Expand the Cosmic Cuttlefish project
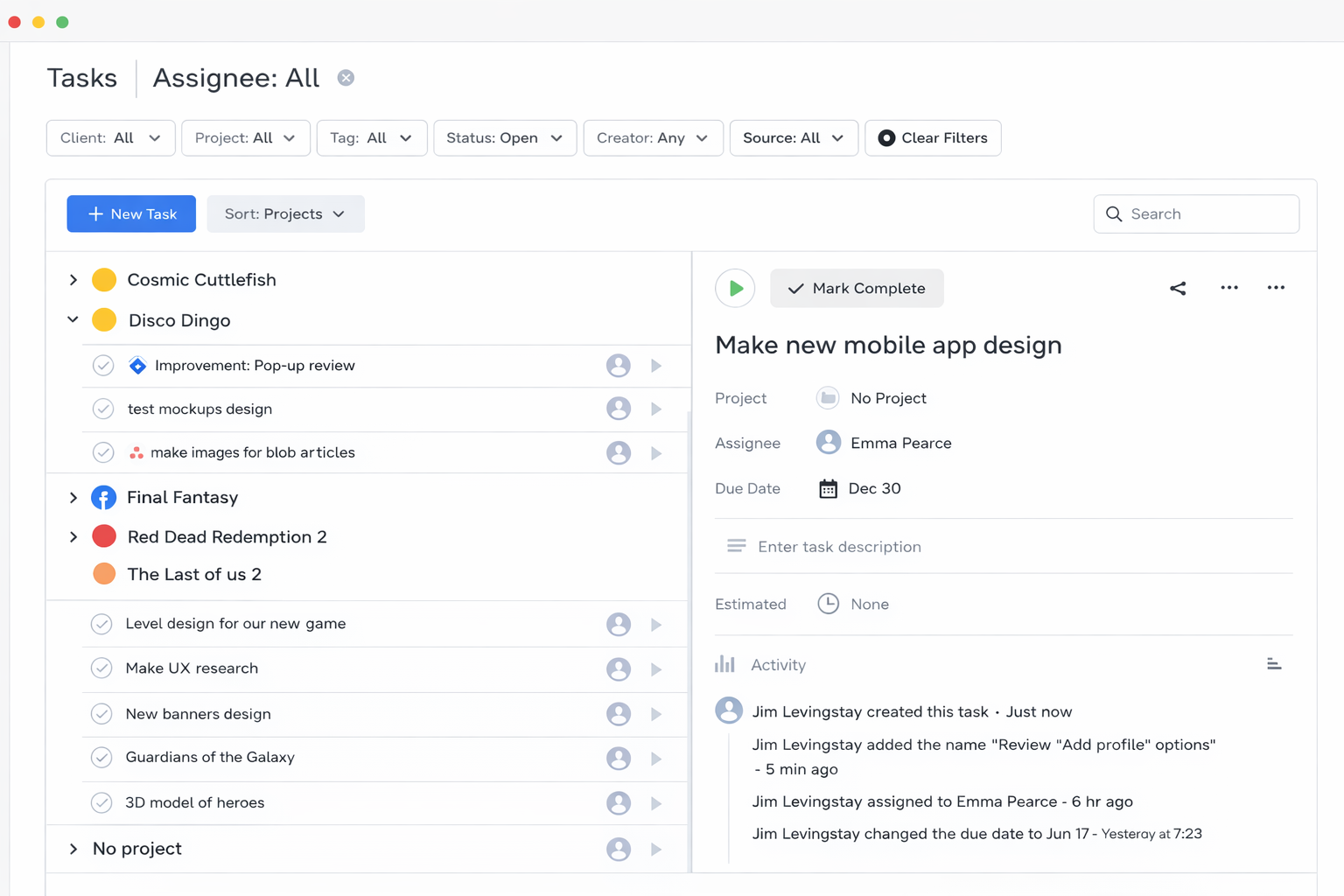Screen dimensions: 1344x896 pos(73,280)
